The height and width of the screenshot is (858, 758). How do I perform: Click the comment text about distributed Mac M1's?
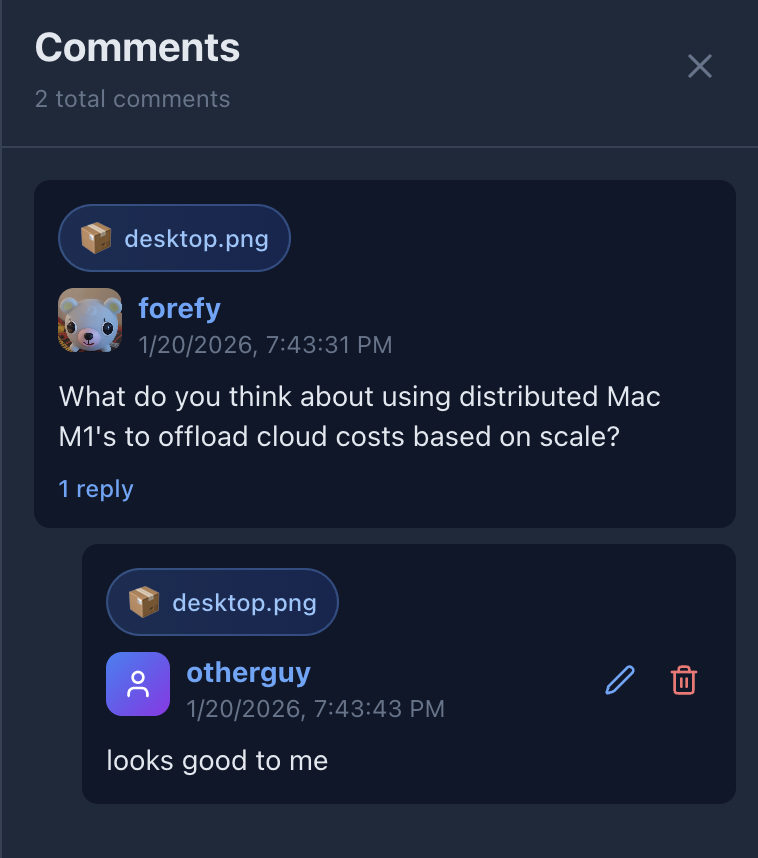coord(360,416)
